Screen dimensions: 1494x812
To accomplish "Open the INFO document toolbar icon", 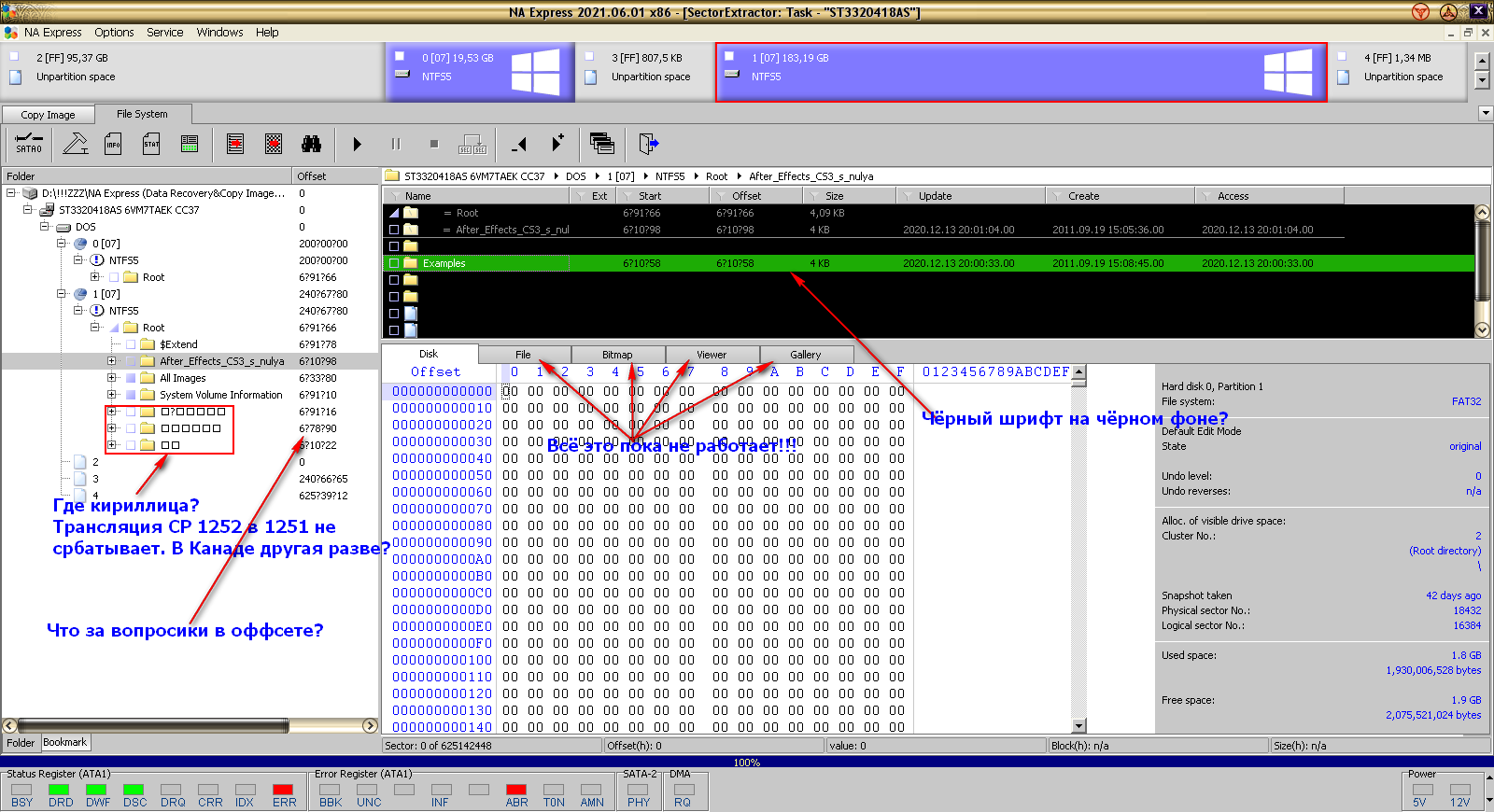I will pos(113,144).
